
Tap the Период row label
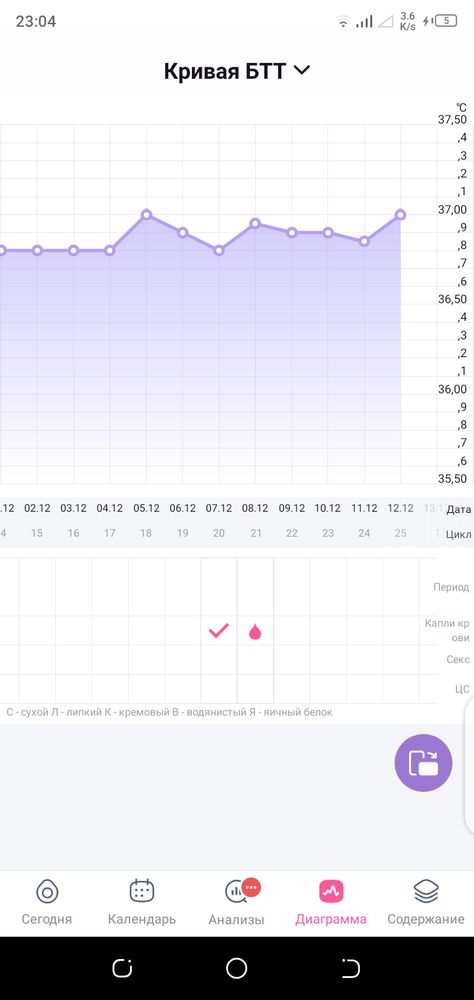click(x=451, y=587)
